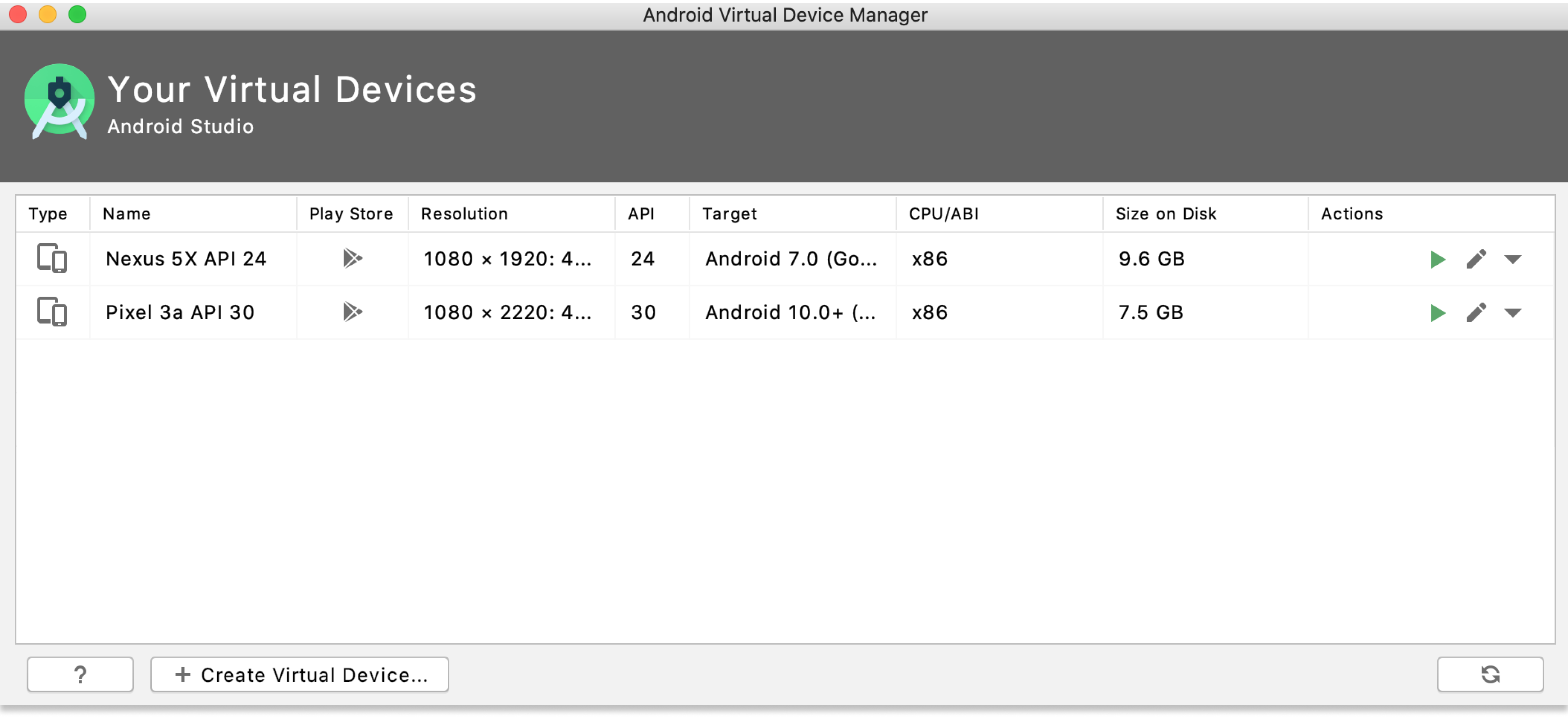Launch the Nexus 5X API 24 emulator
This screenshot has height=722, width=1568.
pos(1437,259)
